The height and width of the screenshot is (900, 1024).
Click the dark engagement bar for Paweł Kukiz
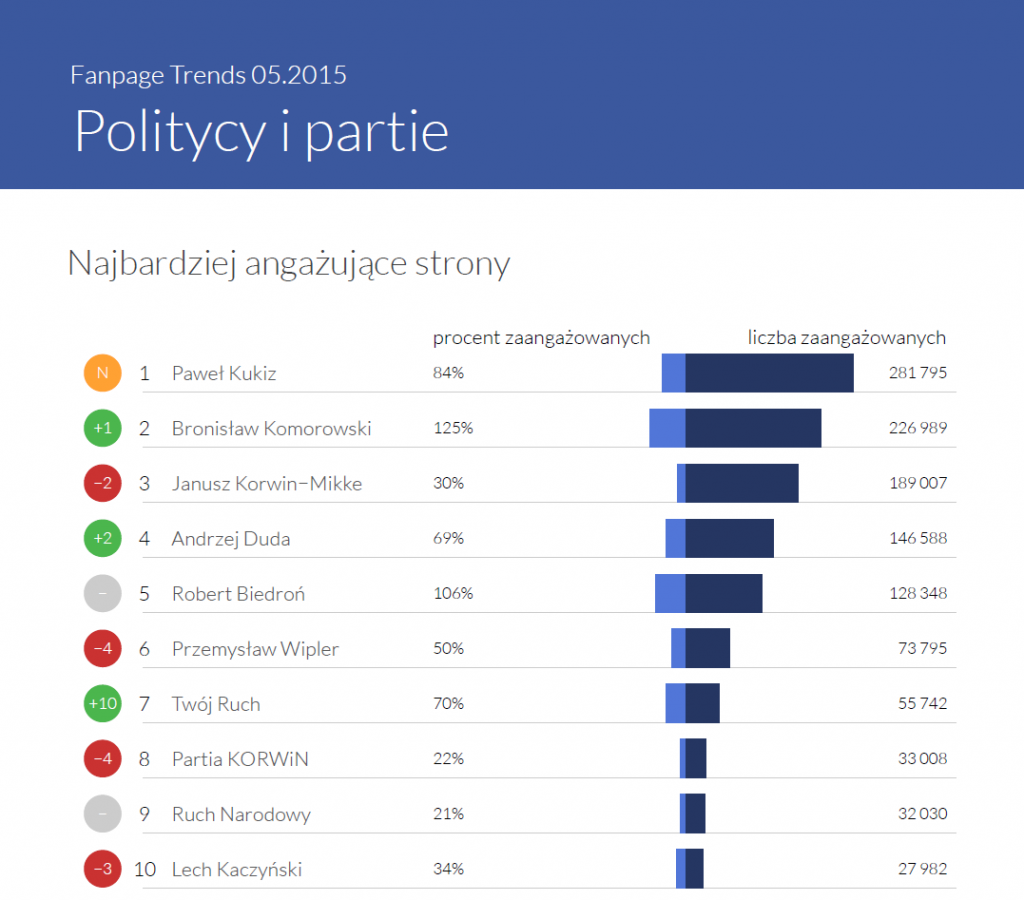[x=769, y=374]
